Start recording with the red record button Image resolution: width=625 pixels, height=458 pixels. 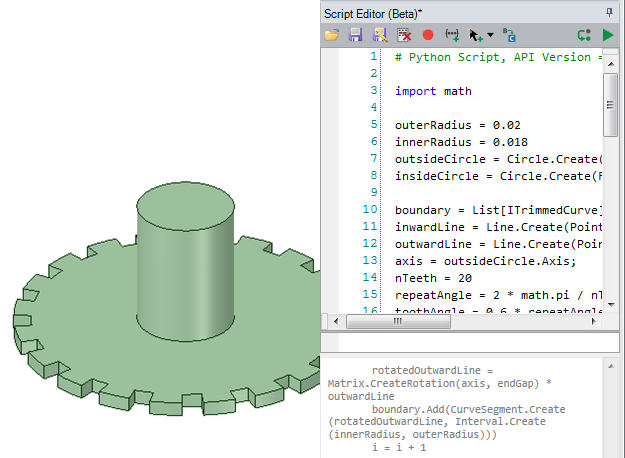(428, 35)
